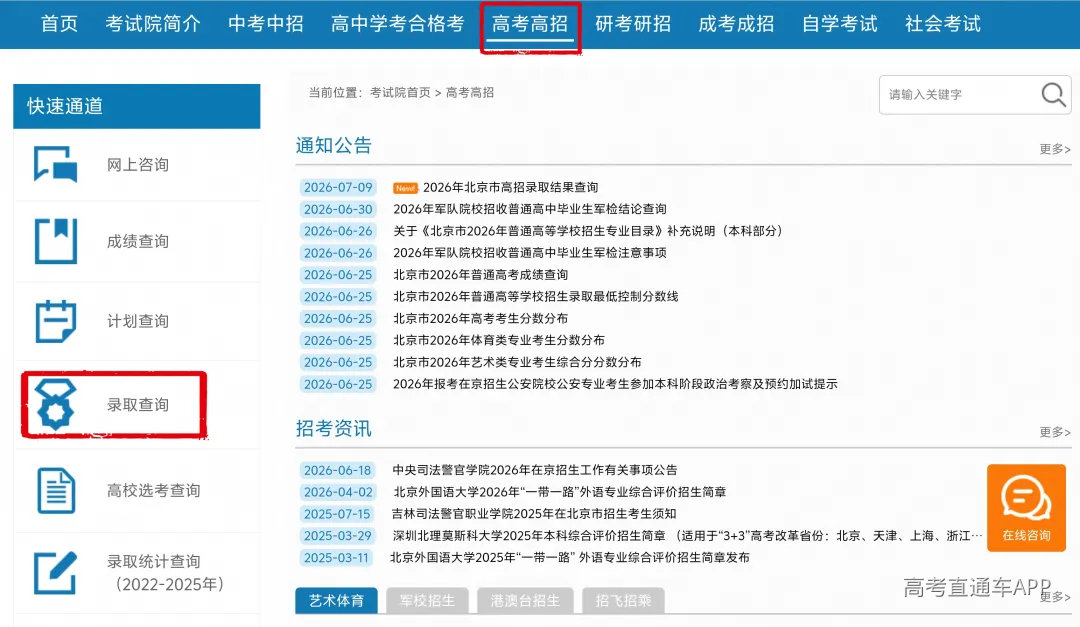Click the 招考资讯 section heading

333,429
